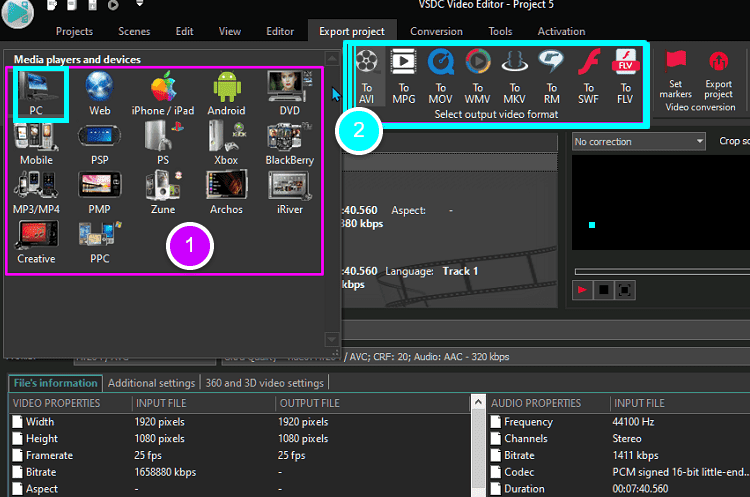The width and height of the screenshot is (750, 497).
Task: Set output format To SWF
Action: 588,77
